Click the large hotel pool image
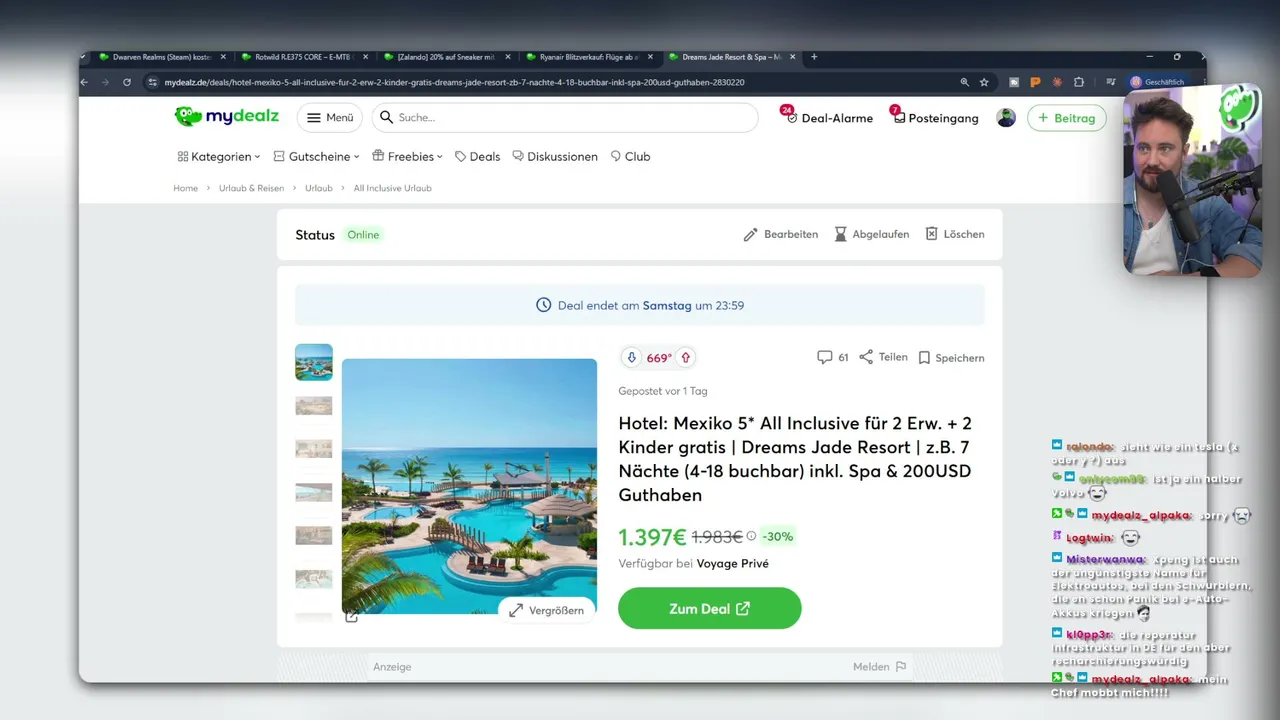The image size is (1280, 720). (469, 486)
